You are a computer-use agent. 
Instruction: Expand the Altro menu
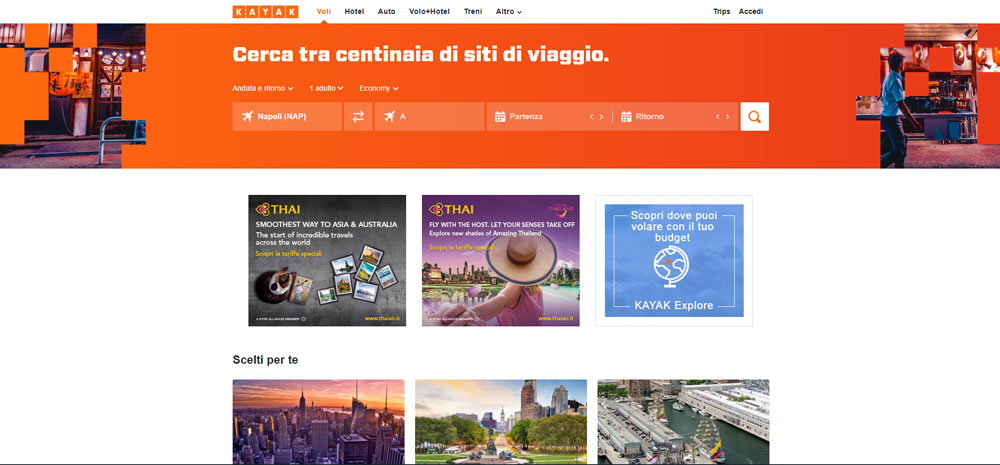pyautogui.click(x=508, y=12)
